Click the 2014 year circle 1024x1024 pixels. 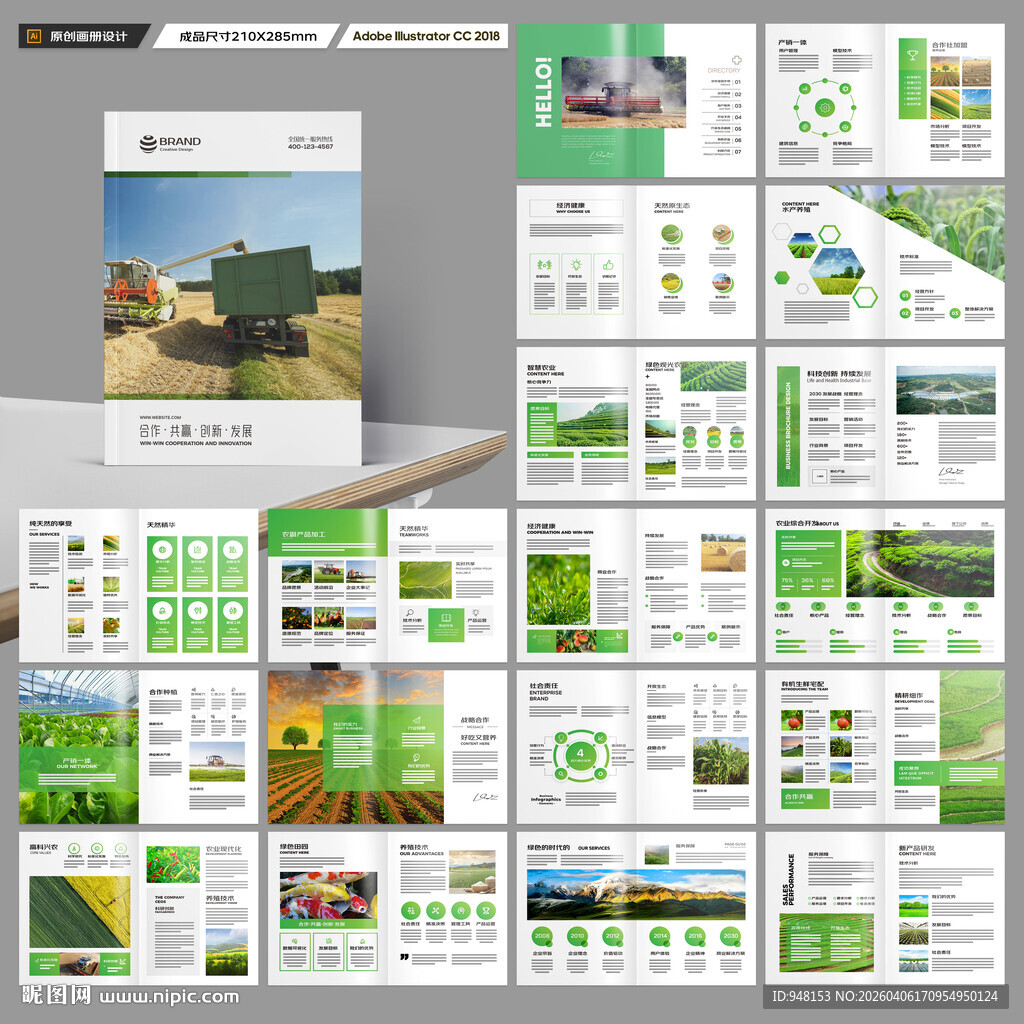click(660, 936)
